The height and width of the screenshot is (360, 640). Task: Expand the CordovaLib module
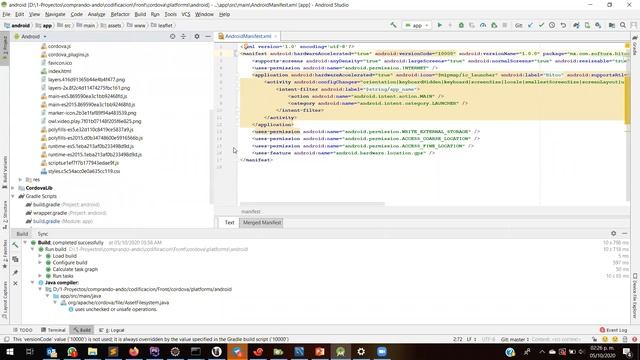click(x=13, y=188)
